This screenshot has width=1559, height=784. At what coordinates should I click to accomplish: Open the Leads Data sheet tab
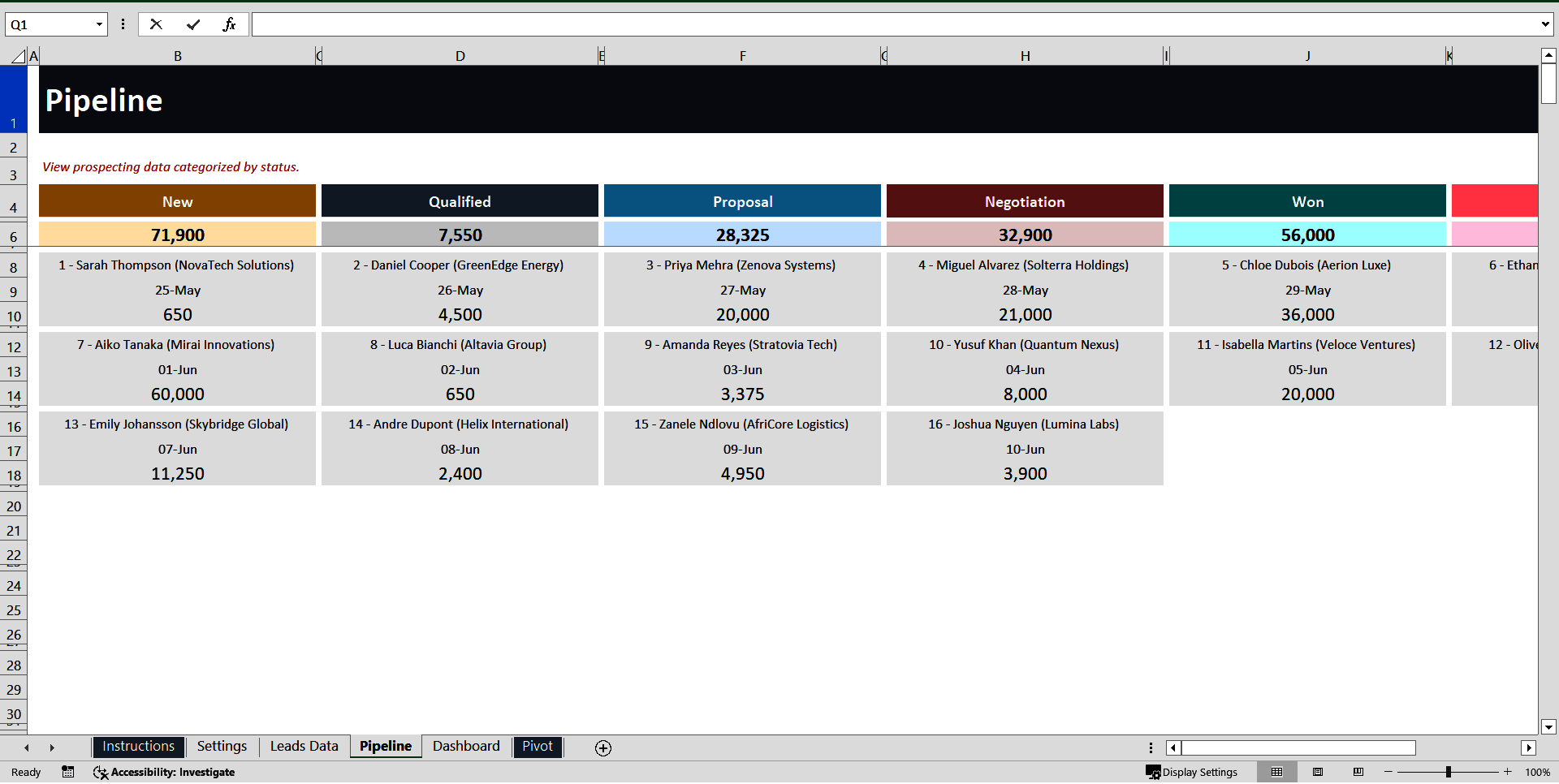304,747
